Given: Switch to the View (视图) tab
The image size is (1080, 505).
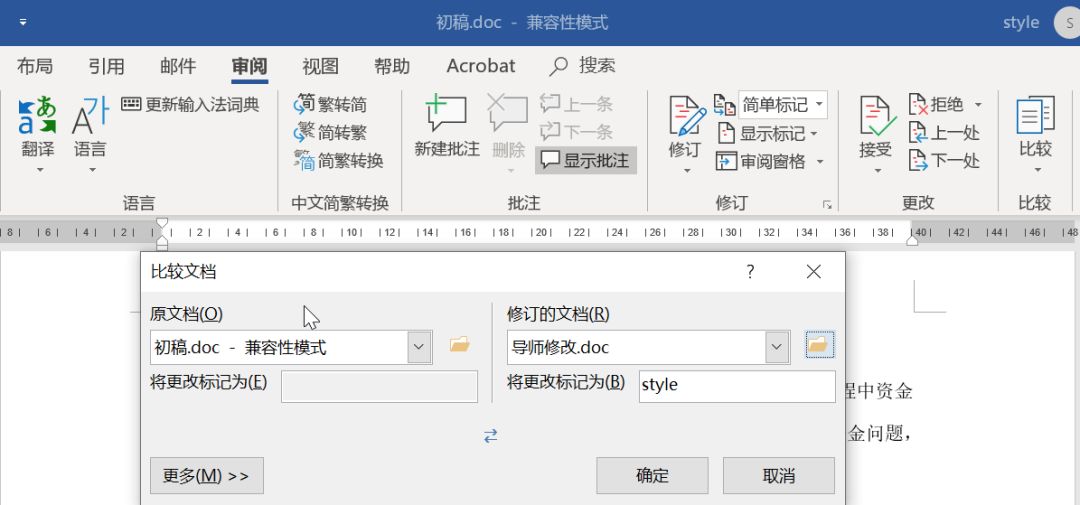Looking at the screenshot, I should pos(321,66).
